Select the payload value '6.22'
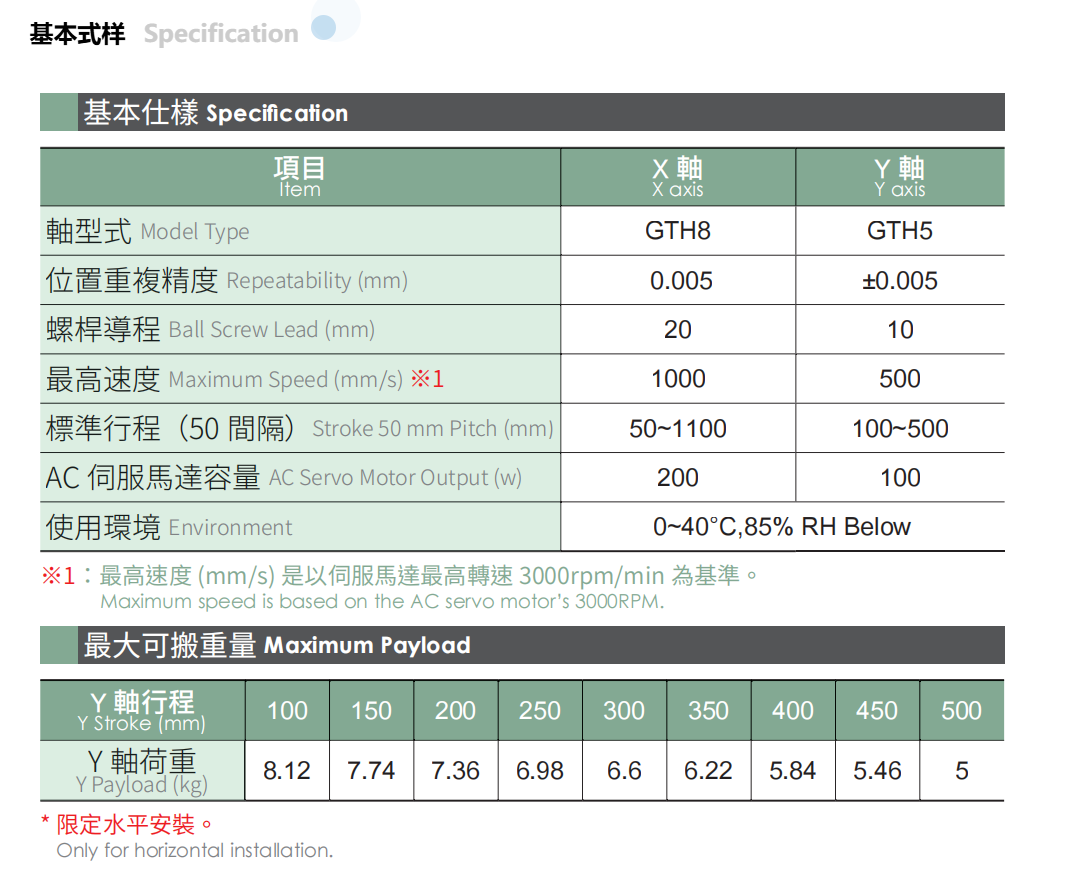Screen dimensions: 1081x878 point(709,770)
